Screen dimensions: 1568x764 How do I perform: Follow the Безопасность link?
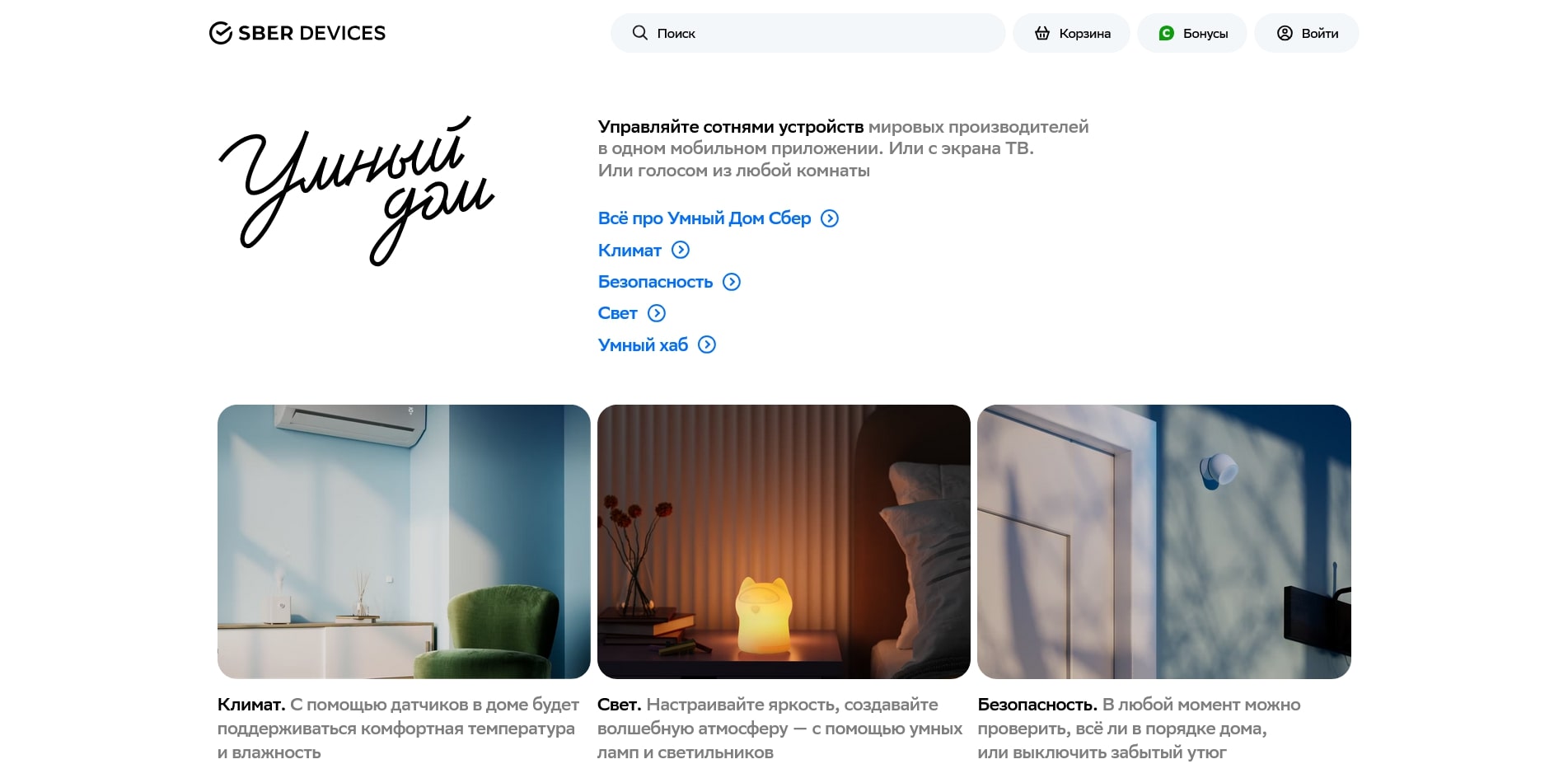tap(655, 282)
